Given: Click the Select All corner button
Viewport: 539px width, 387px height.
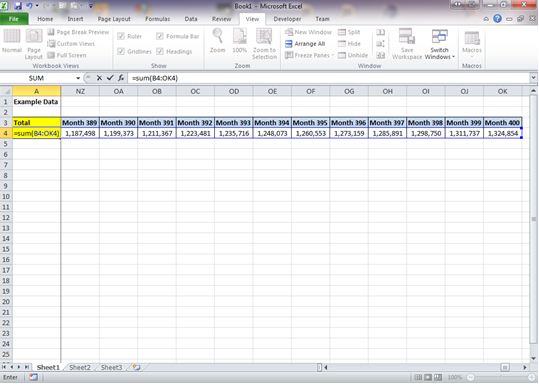Looking at the screenshot, I should coord(6,91).
